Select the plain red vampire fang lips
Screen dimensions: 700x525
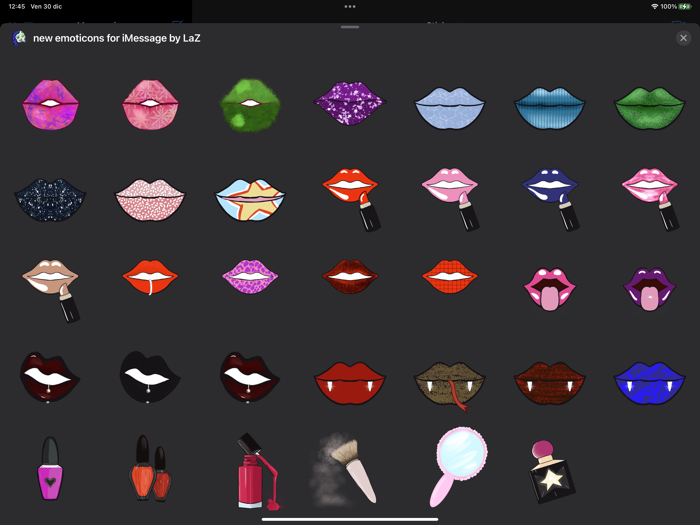pyautogui.click(x=350, y=383)
